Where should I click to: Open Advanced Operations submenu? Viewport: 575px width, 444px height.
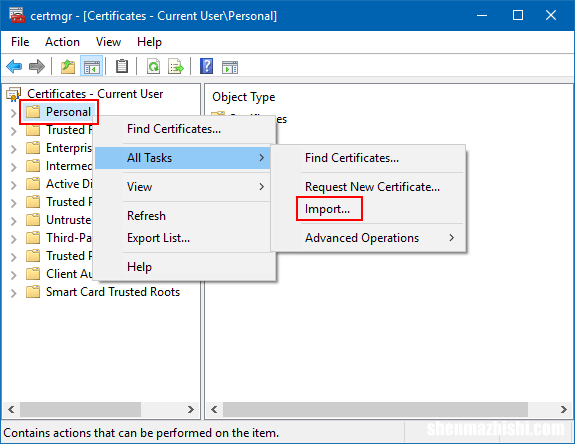coord(380,238)
